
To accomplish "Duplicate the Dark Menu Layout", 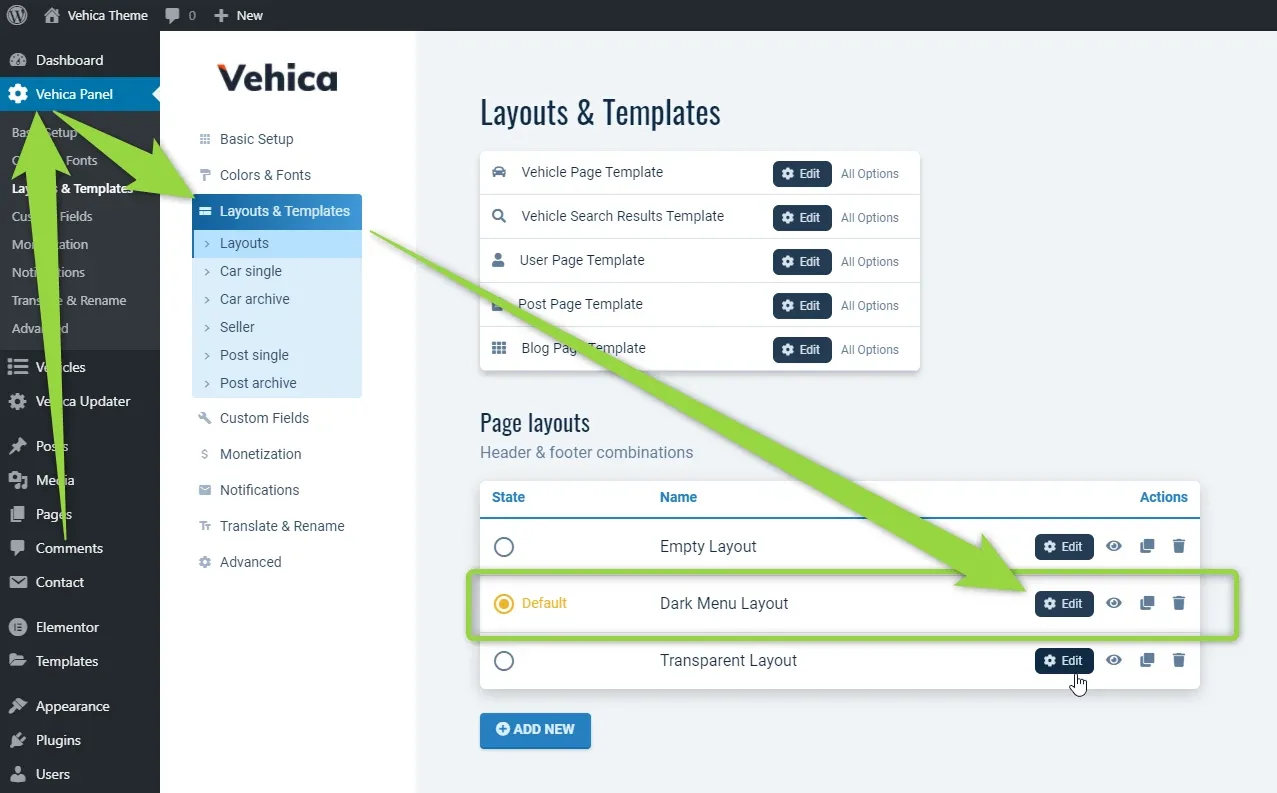I will tap(1147, 603).
